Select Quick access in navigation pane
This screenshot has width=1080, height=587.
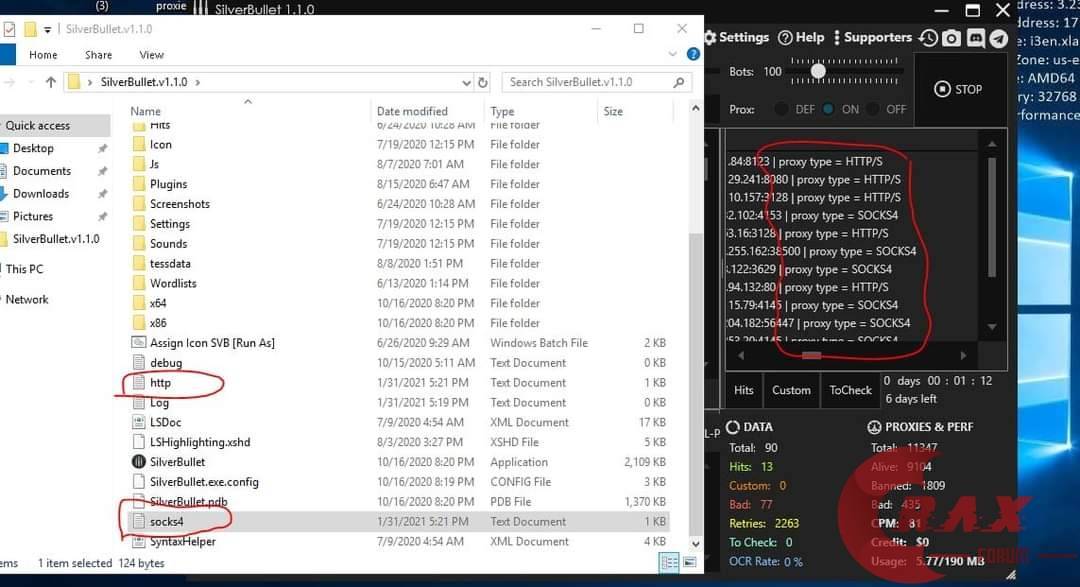click(x=38, y=125)
